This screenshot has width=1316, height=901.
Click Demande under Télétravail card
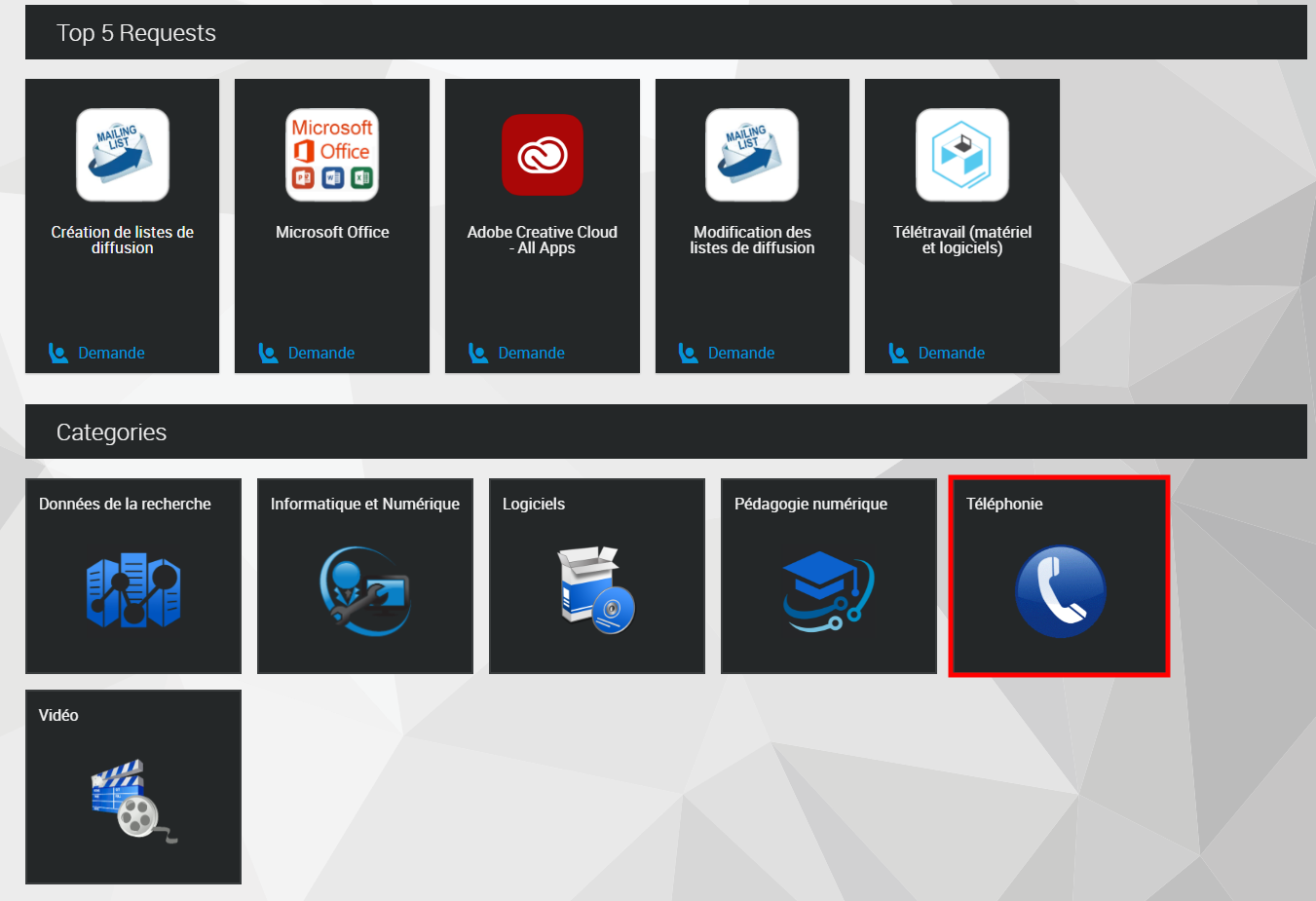point(951,353)
